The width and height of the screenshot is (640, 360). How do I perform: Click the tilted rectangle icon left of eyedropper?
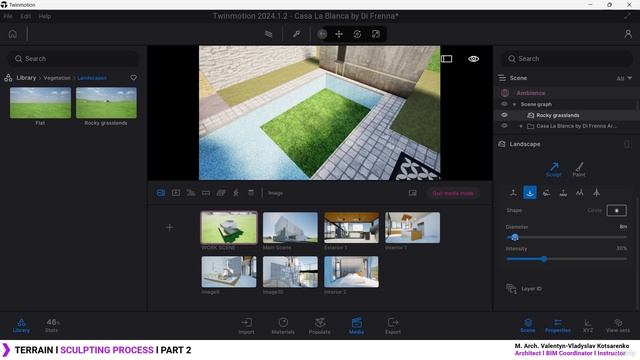click(x=269, y=34)
